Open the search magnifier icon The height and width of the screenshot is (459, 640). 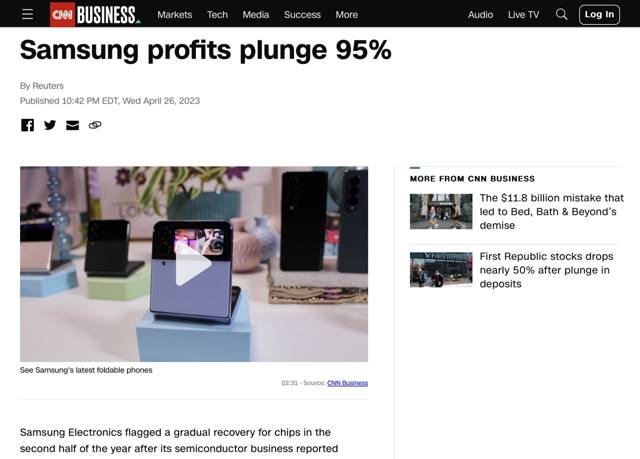tap(561, 14)
